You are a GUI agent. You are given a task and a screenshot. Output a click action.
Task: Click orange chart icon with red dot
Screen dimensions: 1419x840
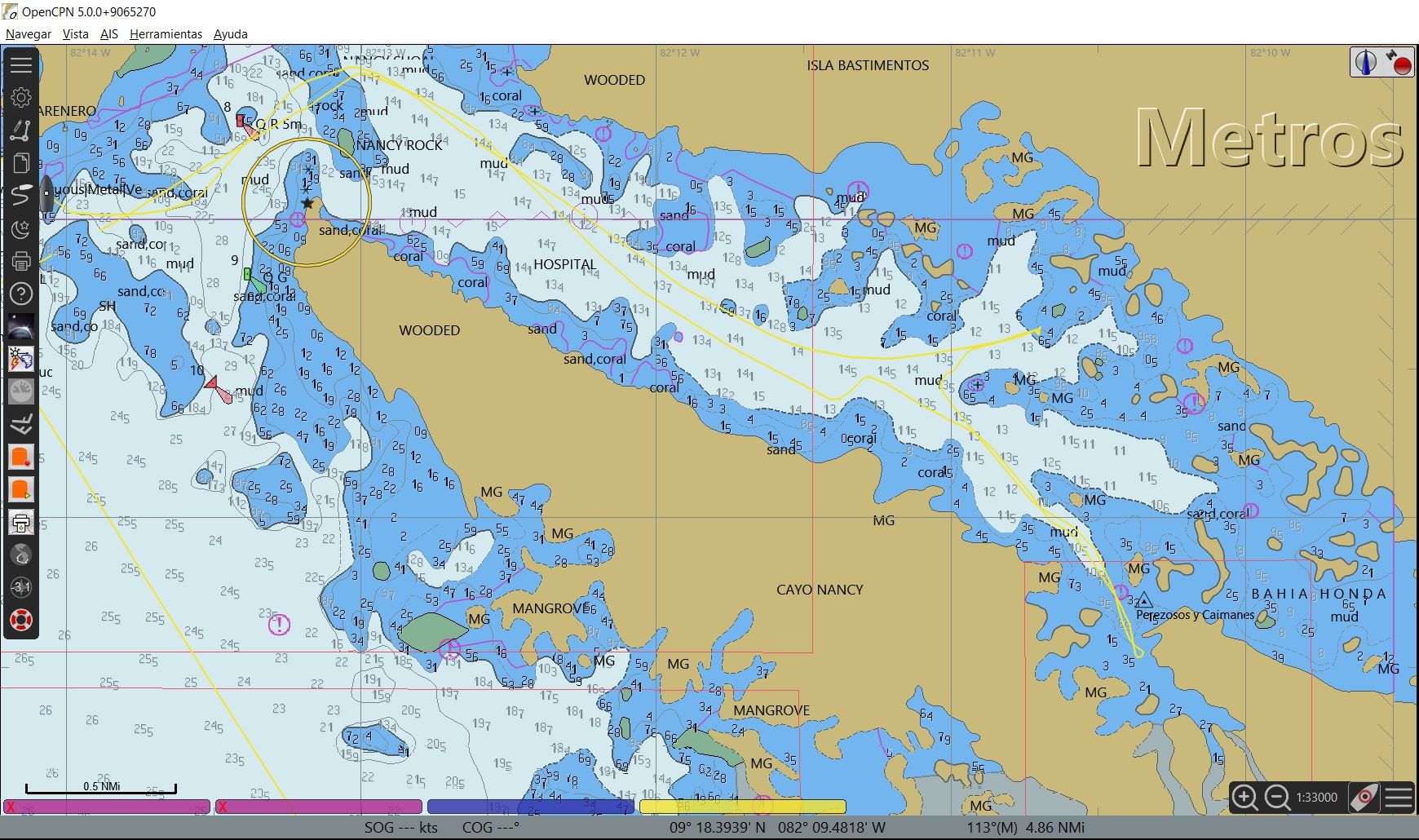(21, 457)
